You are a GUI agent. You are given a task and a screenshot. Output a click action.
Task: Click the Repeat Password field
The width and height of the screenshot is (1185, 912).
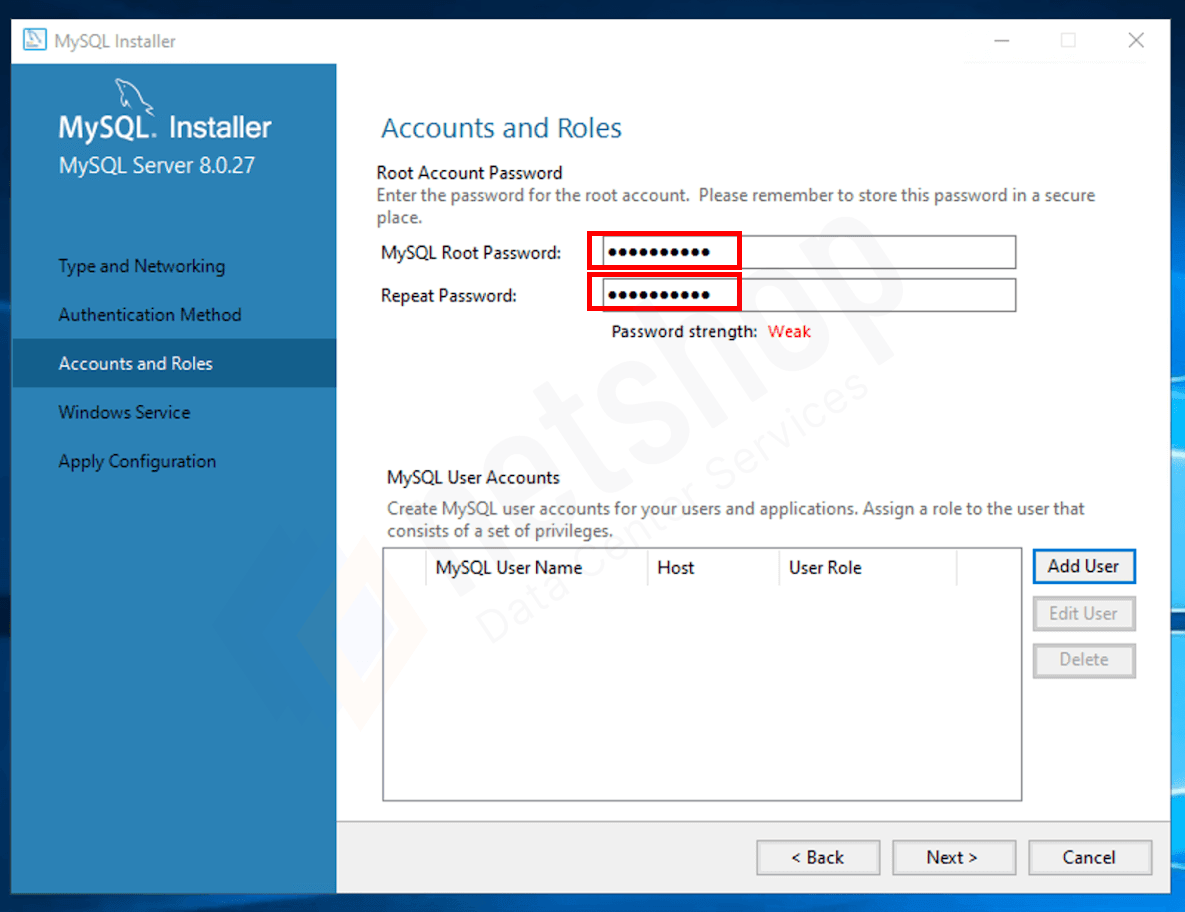click(800, 294)
